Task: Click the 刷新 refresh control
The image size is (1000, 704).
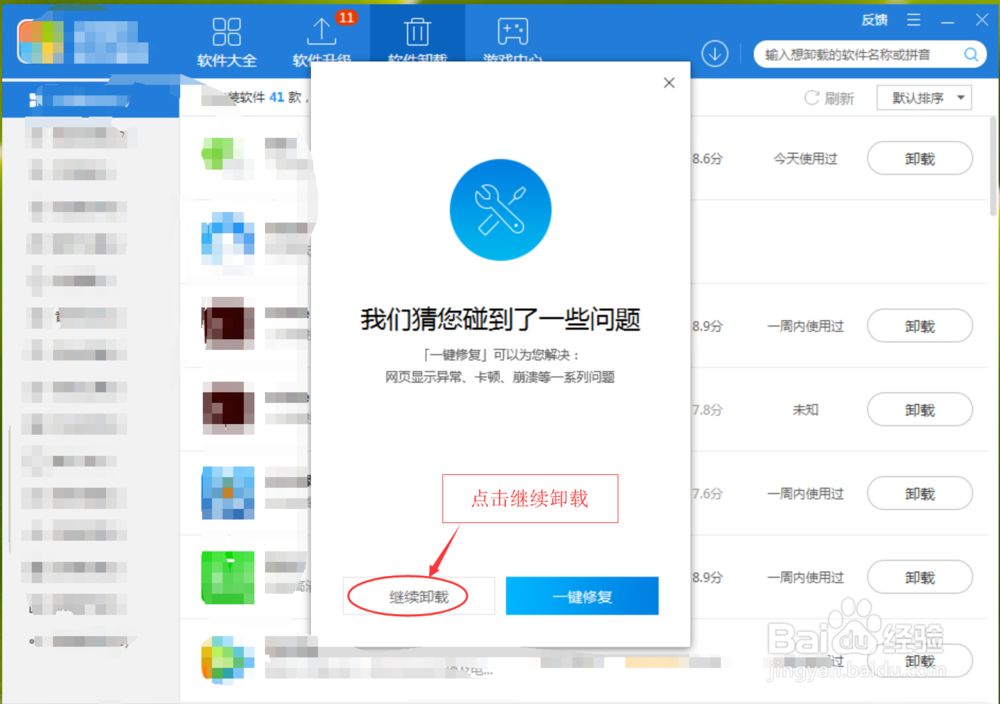Action: pyautogui.click(x=829, y=97)
